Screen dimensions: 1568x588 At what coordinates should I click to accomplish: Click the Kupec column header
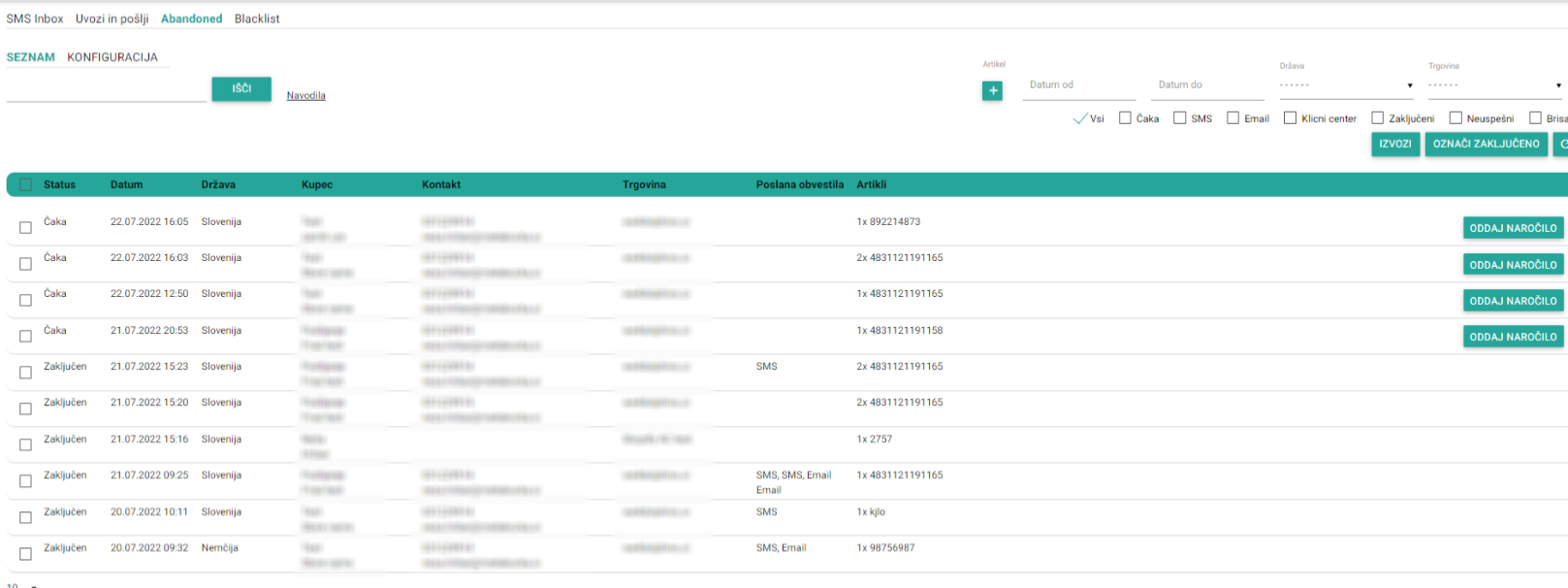pos(317,184)
